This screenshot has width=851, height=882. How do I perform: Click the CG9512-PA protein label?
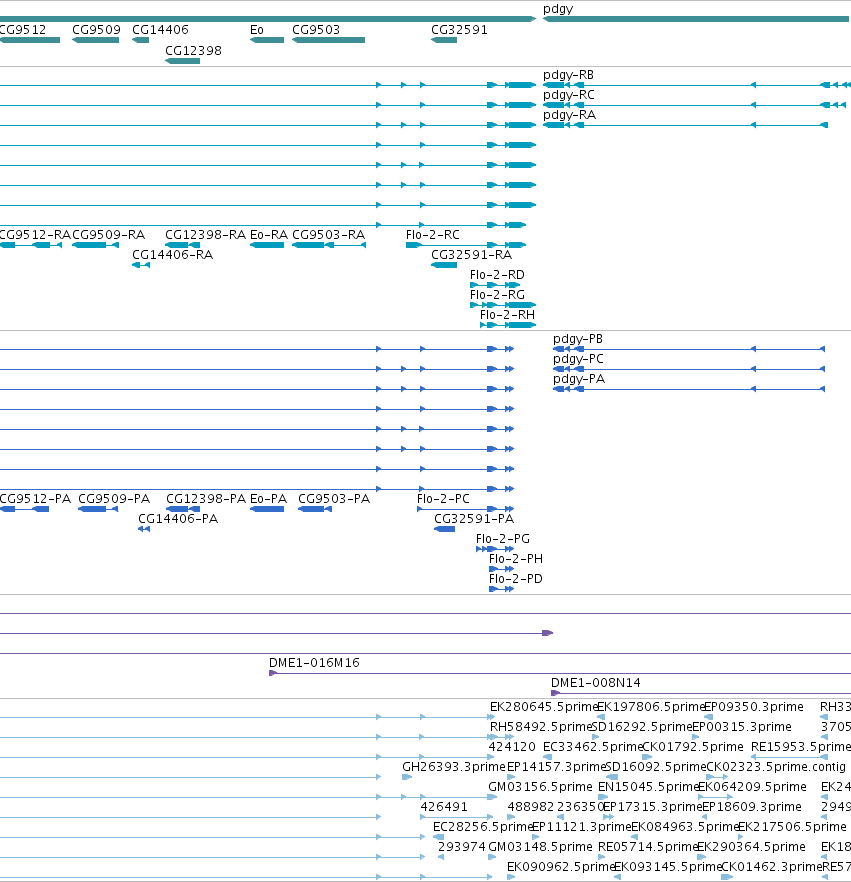pyautogui.click(x=35, y=499)
